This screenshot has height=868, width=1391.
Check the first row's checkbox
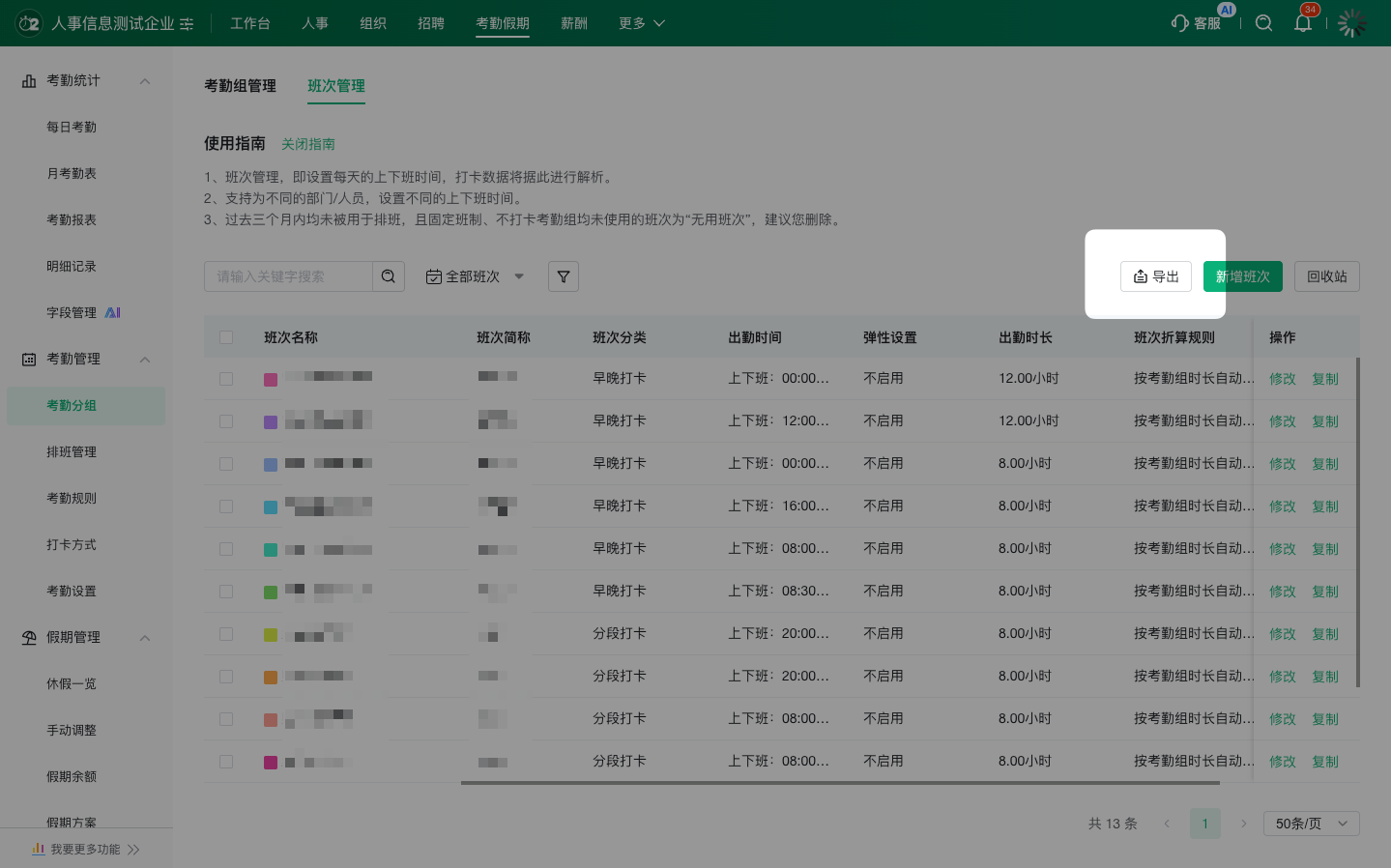click(226, 379)
